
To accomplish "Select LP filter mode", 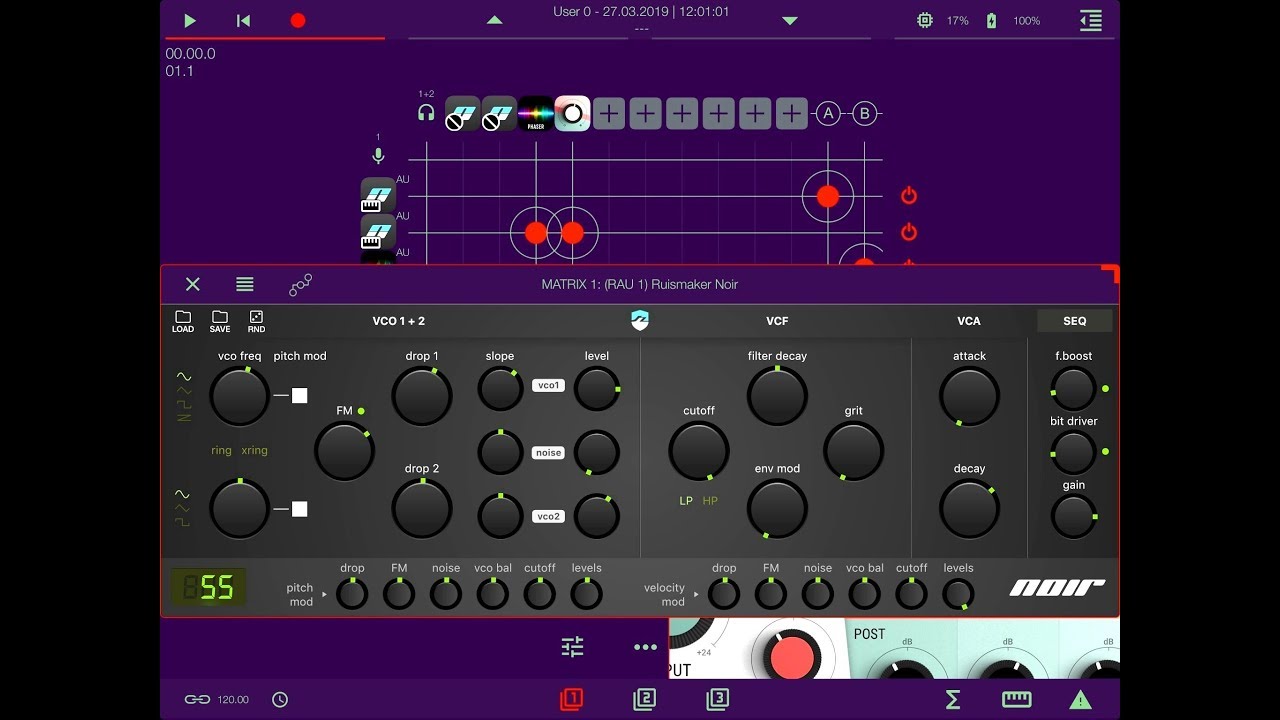I will point(686,501).
